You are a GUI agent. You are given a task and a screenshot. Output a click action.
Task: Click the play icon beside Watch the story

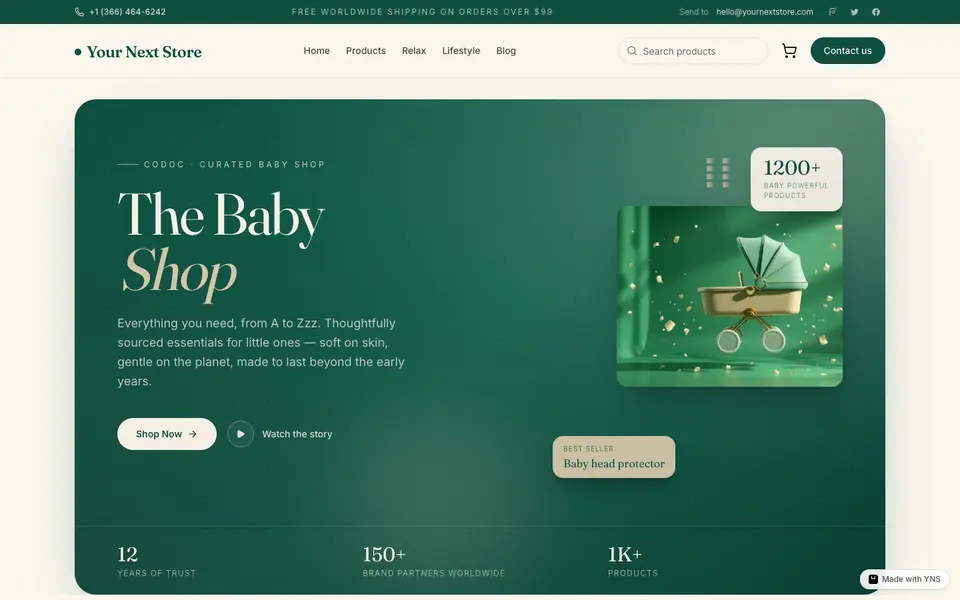pyautogui.click(x=241, y=434)
